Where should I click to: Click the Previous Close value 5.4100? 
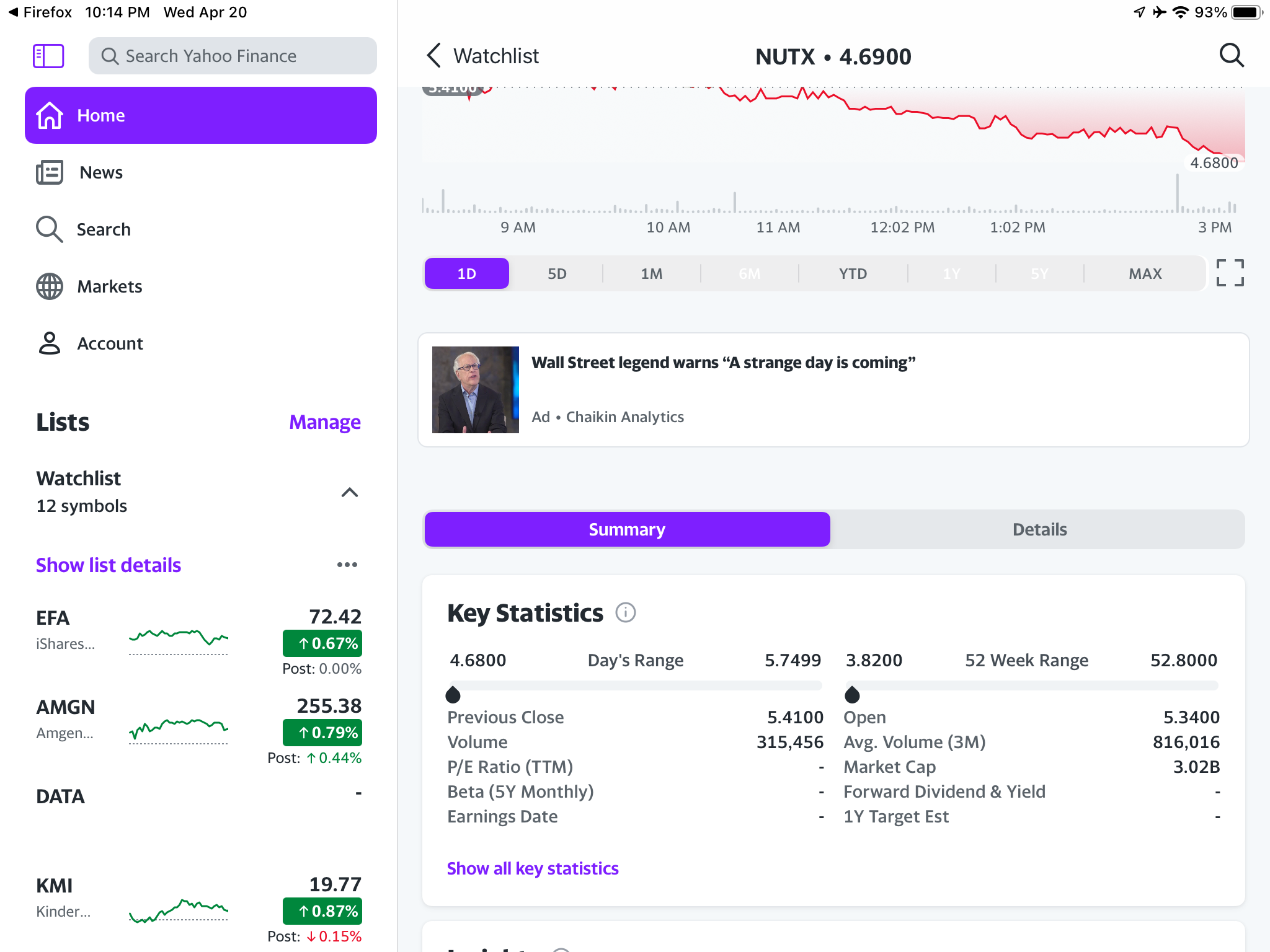click(795, 717)
